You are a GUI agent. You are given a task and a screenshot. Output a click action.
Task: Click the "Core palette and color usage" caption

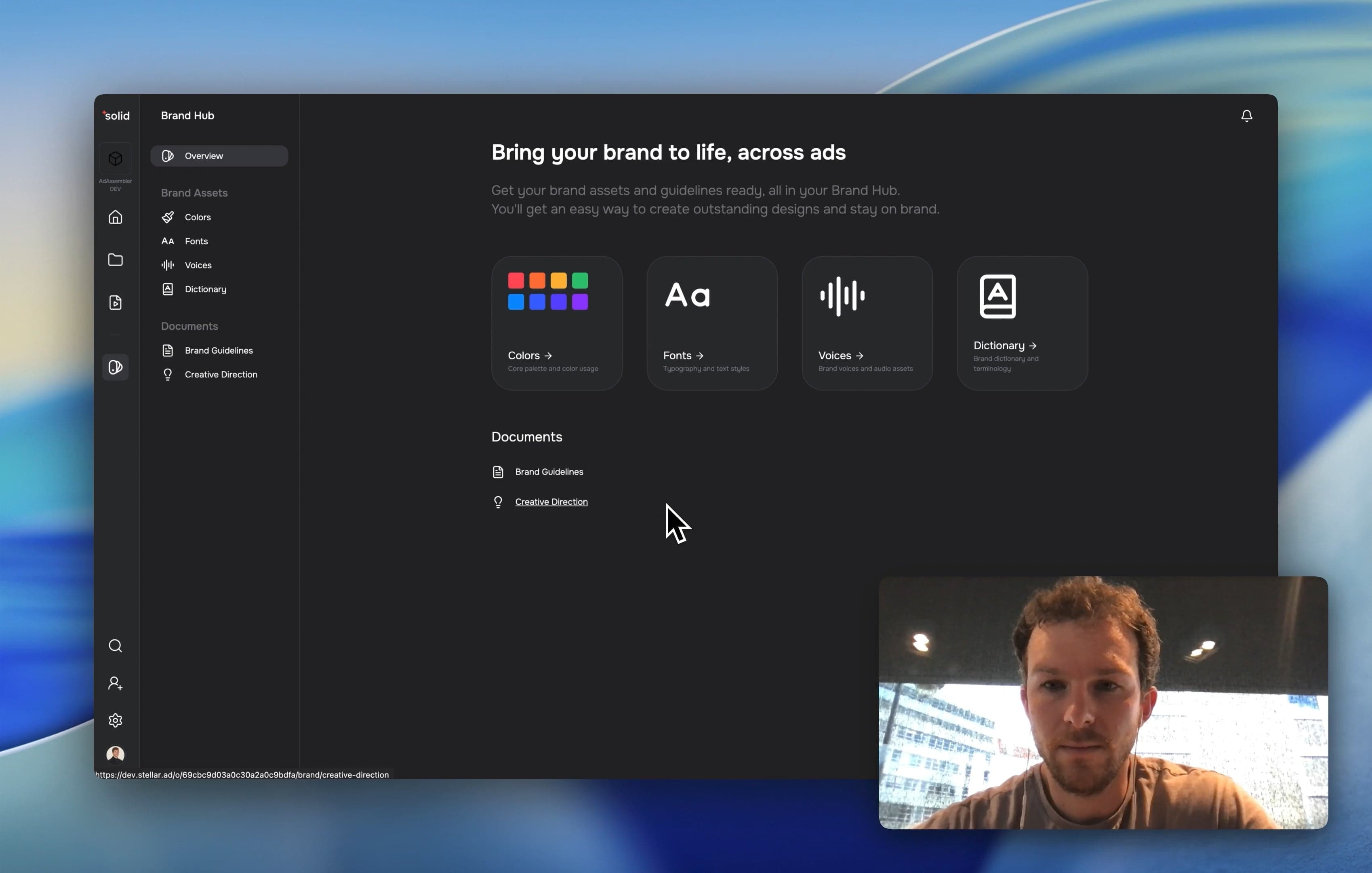click(x=553, y=369)
